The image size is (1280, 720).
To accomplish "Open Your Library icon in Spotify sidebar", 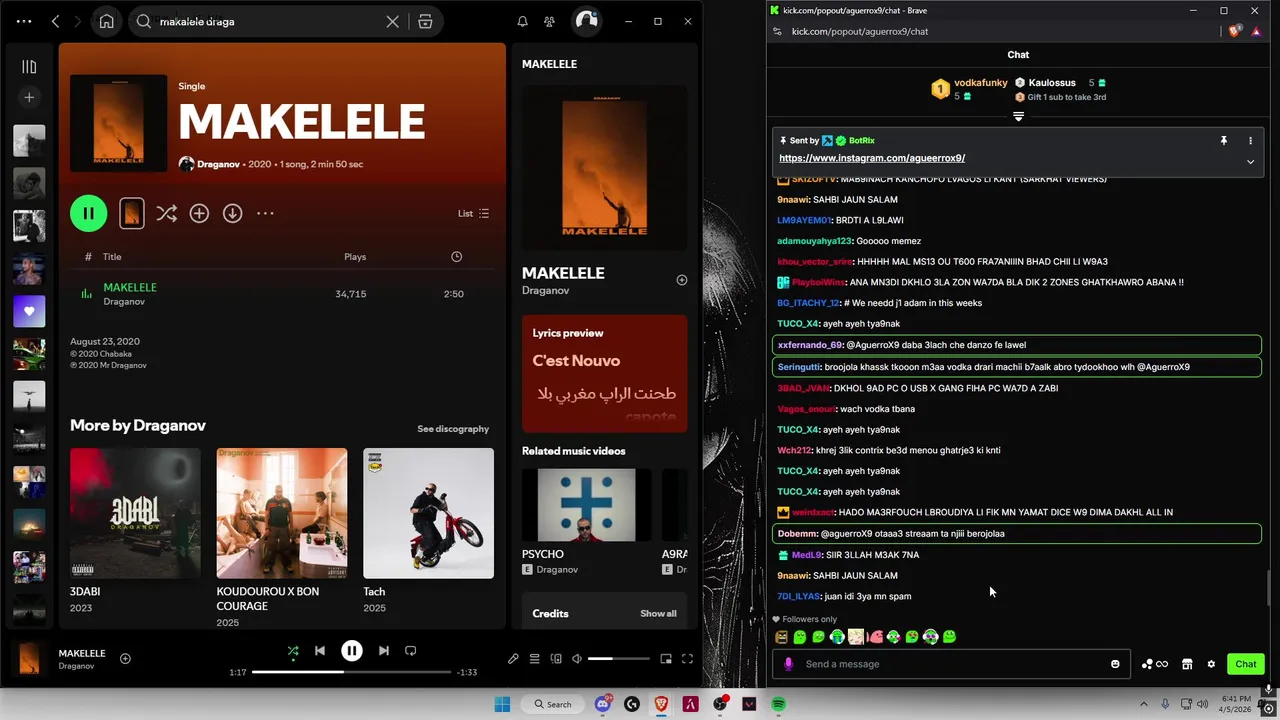I will [x=29, y=67].
